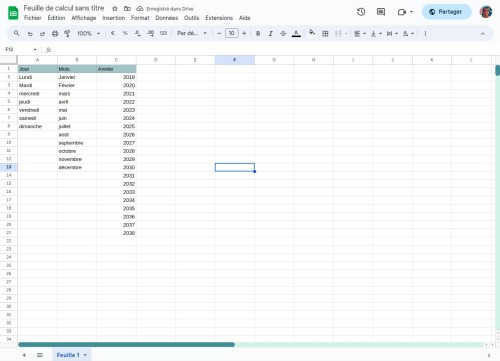This screenshot has height=361, width=500.
Task: Add a new sheet
Action: tap(24, 355)
